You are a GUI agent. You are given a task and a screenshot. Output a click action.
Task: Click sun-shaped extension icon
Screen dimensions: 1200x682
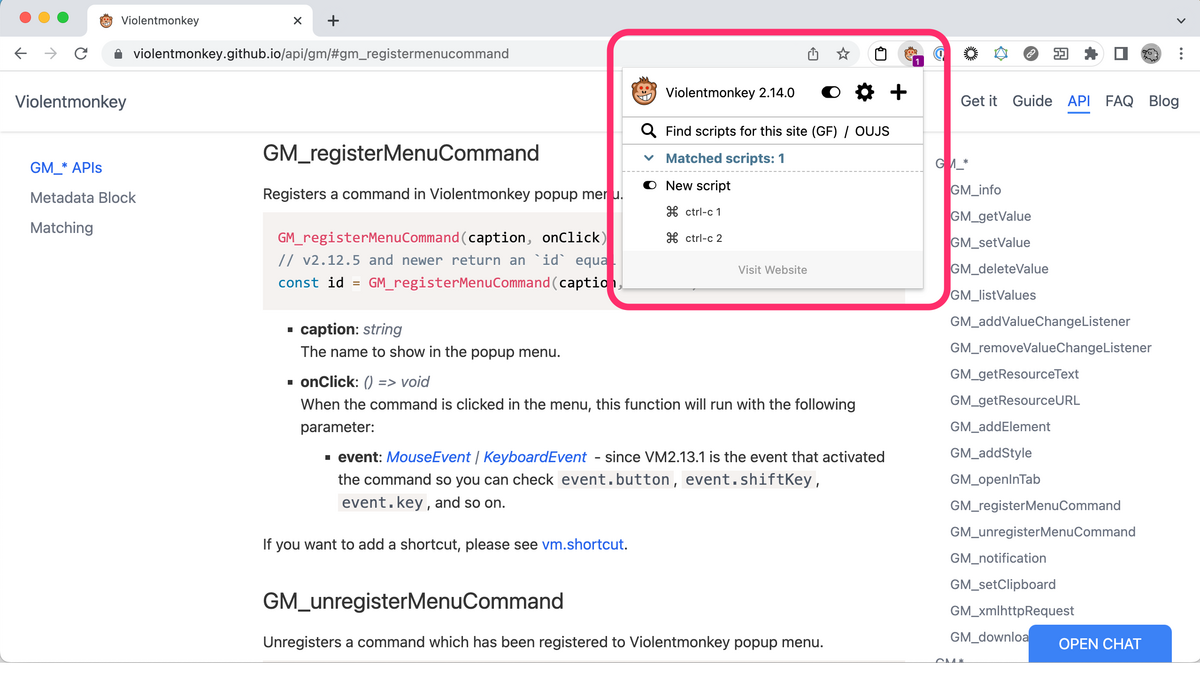[x=970, y=54]
